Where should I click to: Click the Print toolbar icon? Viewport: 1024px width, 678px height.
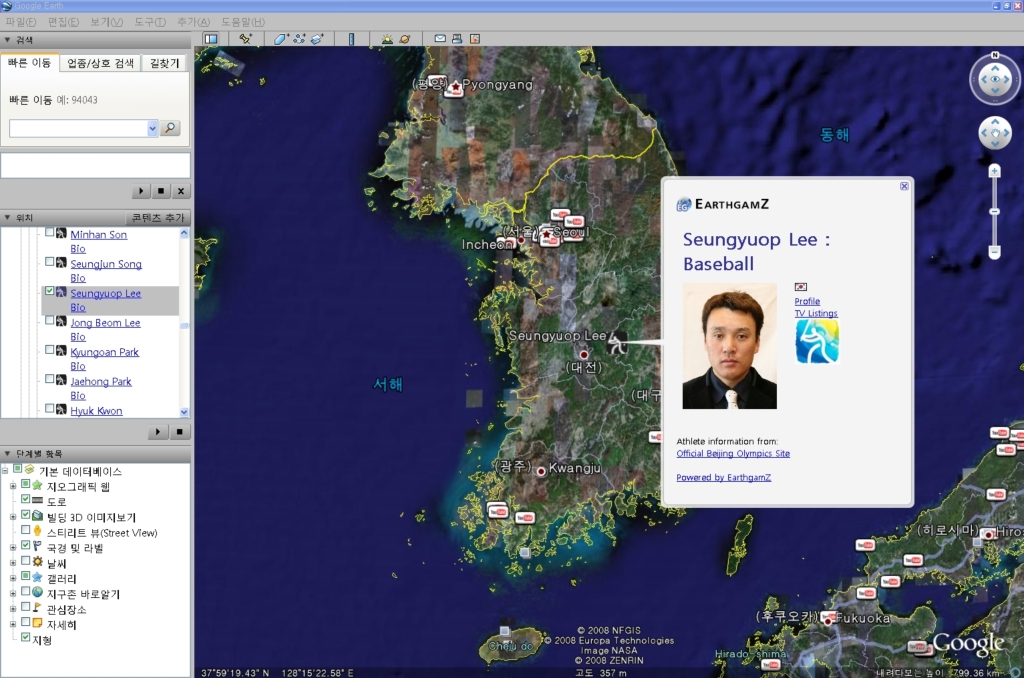457,39
